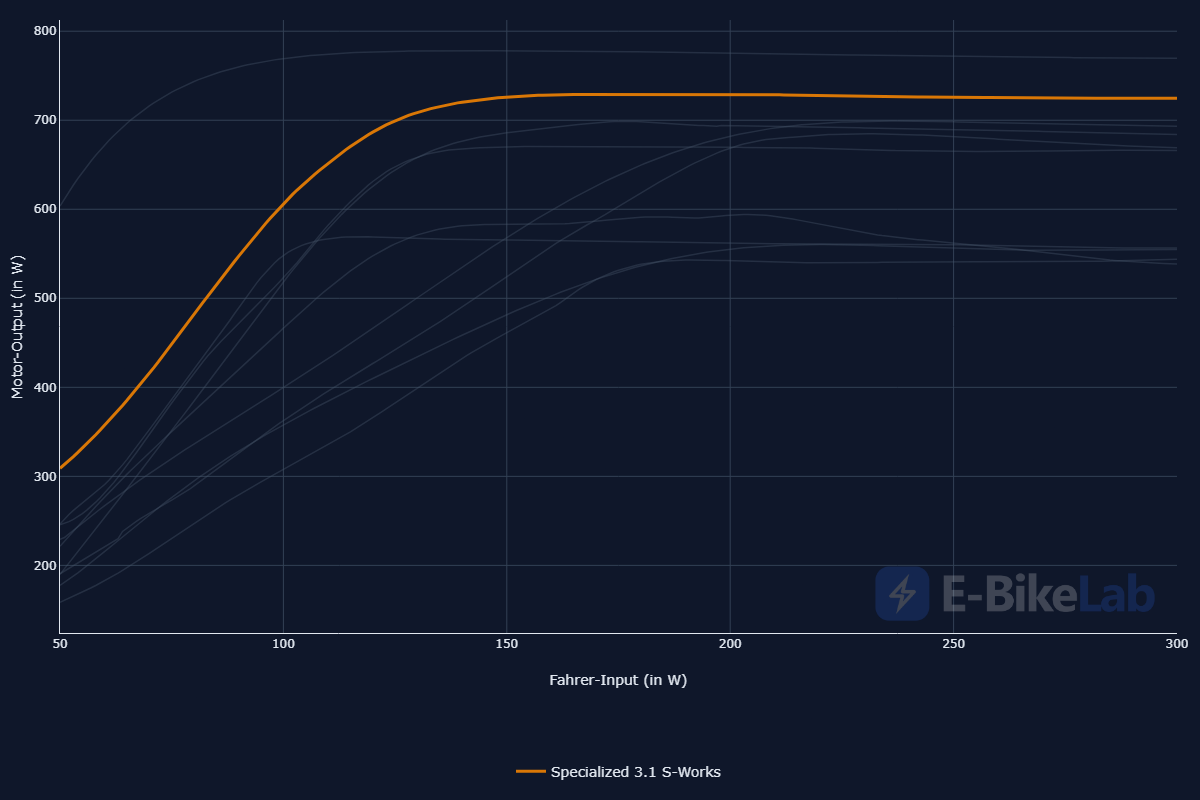Click the 300 tick label on the y-axis
The width and height of the screenshot is (1200, 800).
[44, 476]
